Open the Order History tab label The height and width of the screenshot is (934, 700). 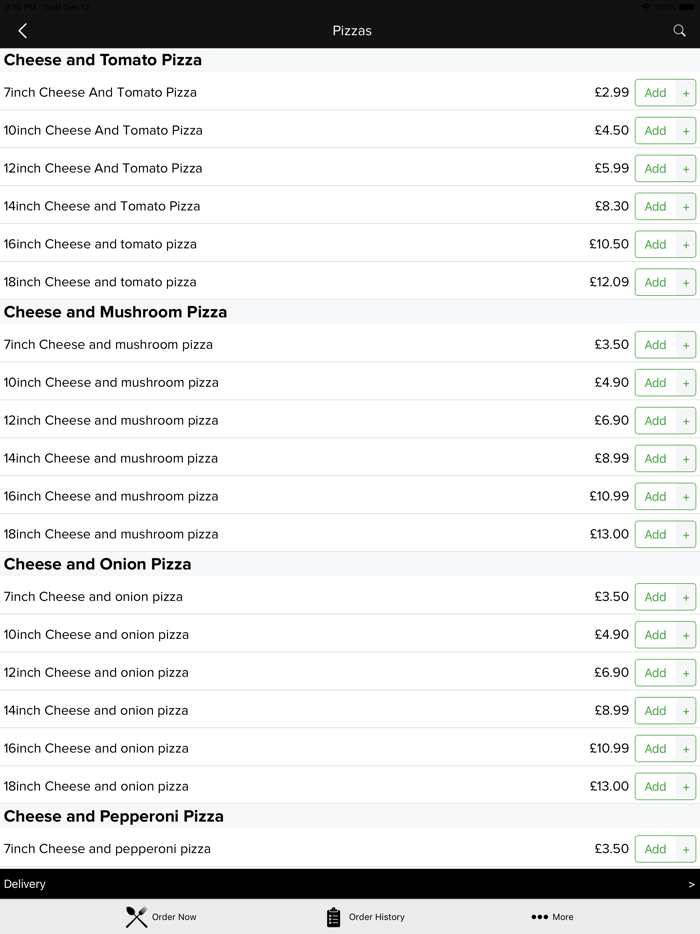377,917
